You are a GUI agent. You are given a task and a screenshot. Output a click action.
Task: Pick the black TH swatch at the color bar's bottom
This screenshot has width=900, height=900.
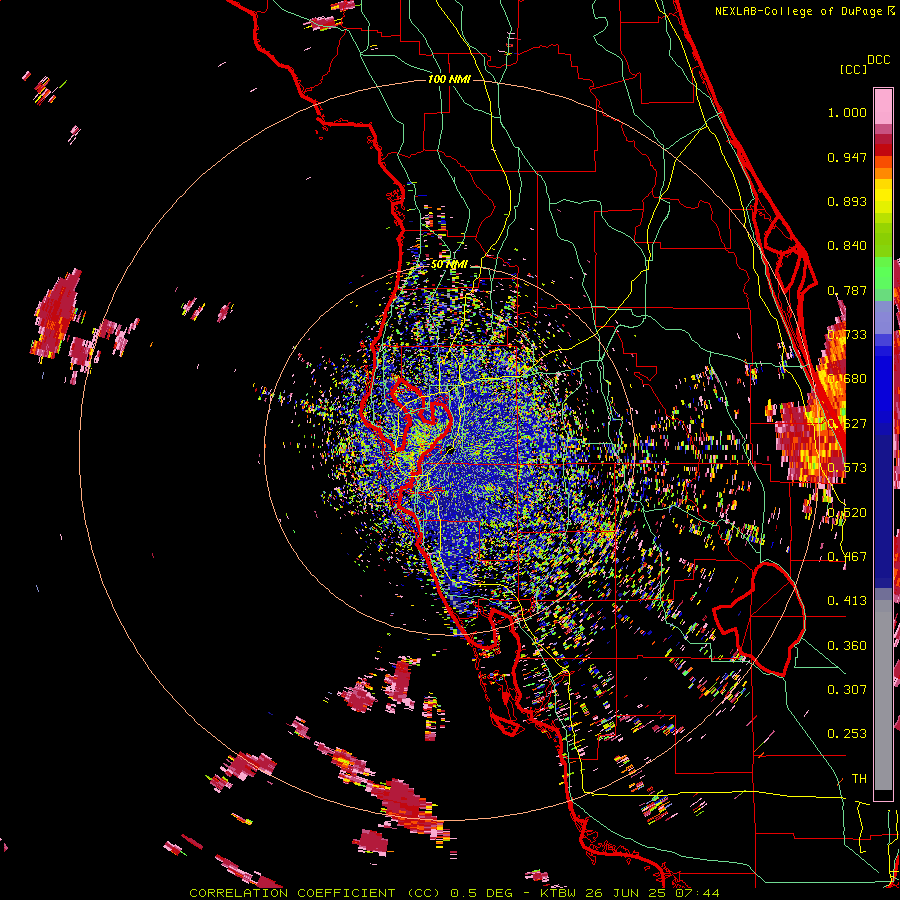(883, 795)
